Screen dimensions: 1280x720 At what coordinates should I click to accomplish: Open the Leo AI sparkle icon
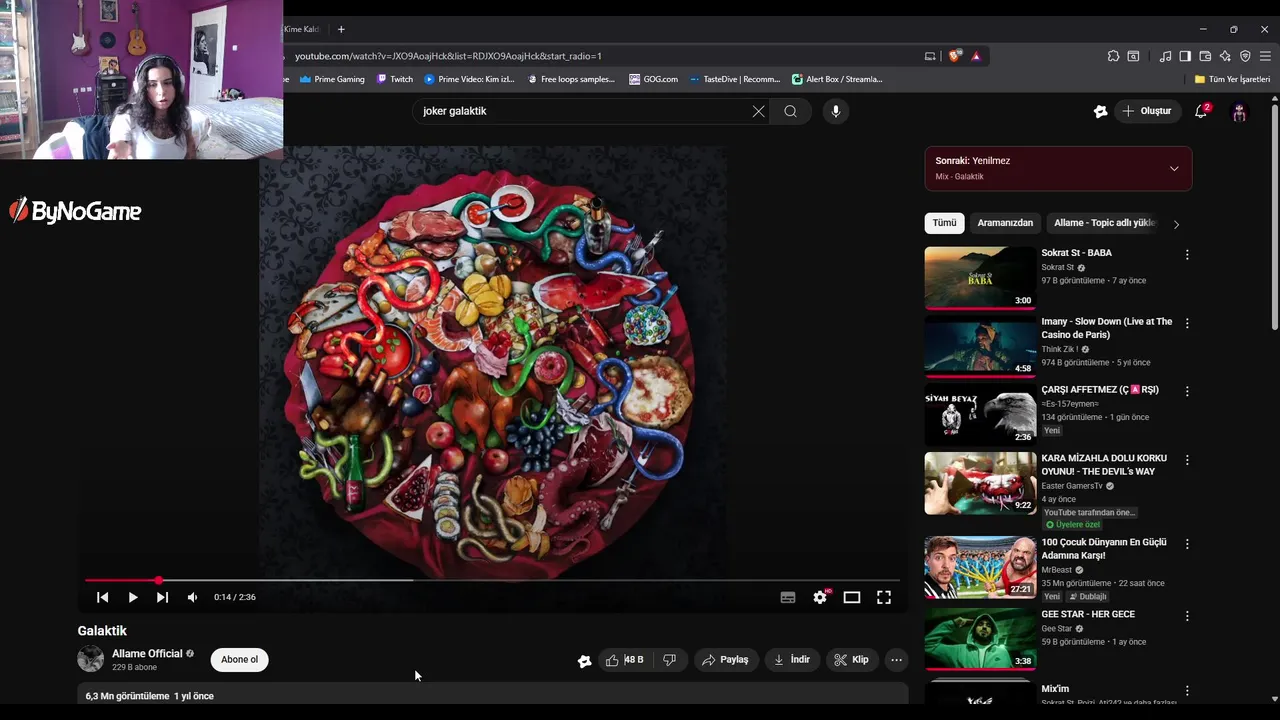pos(1225,56)
